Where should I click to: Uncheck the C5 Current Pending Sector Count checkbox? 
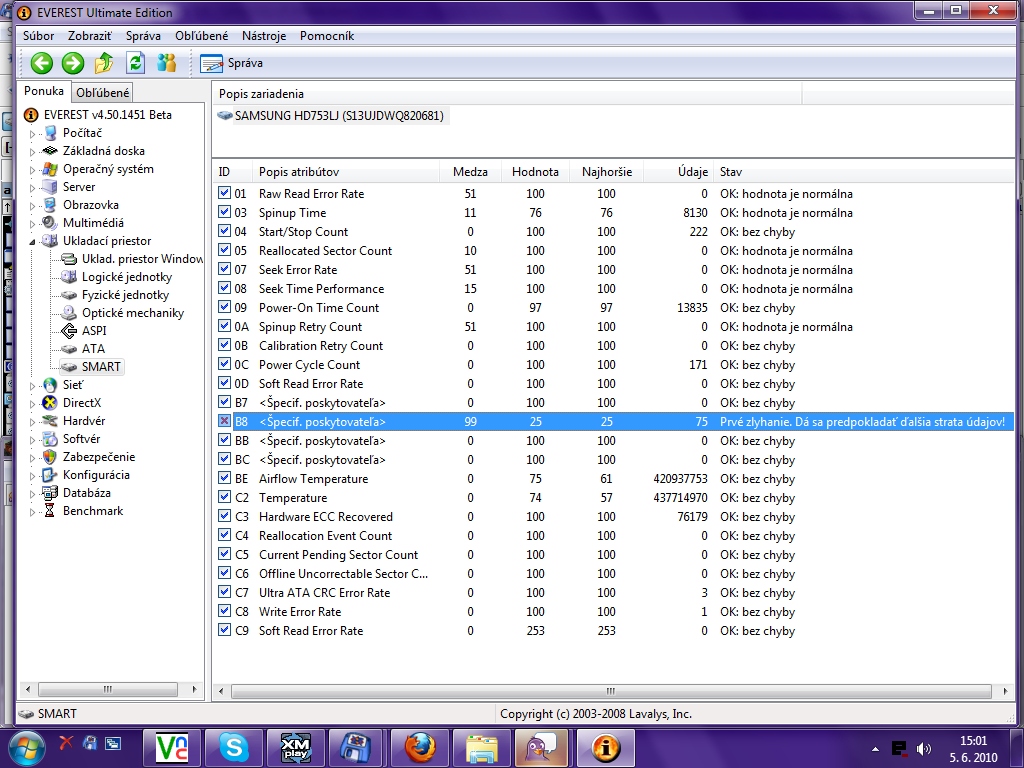click(x=224, y=553)
